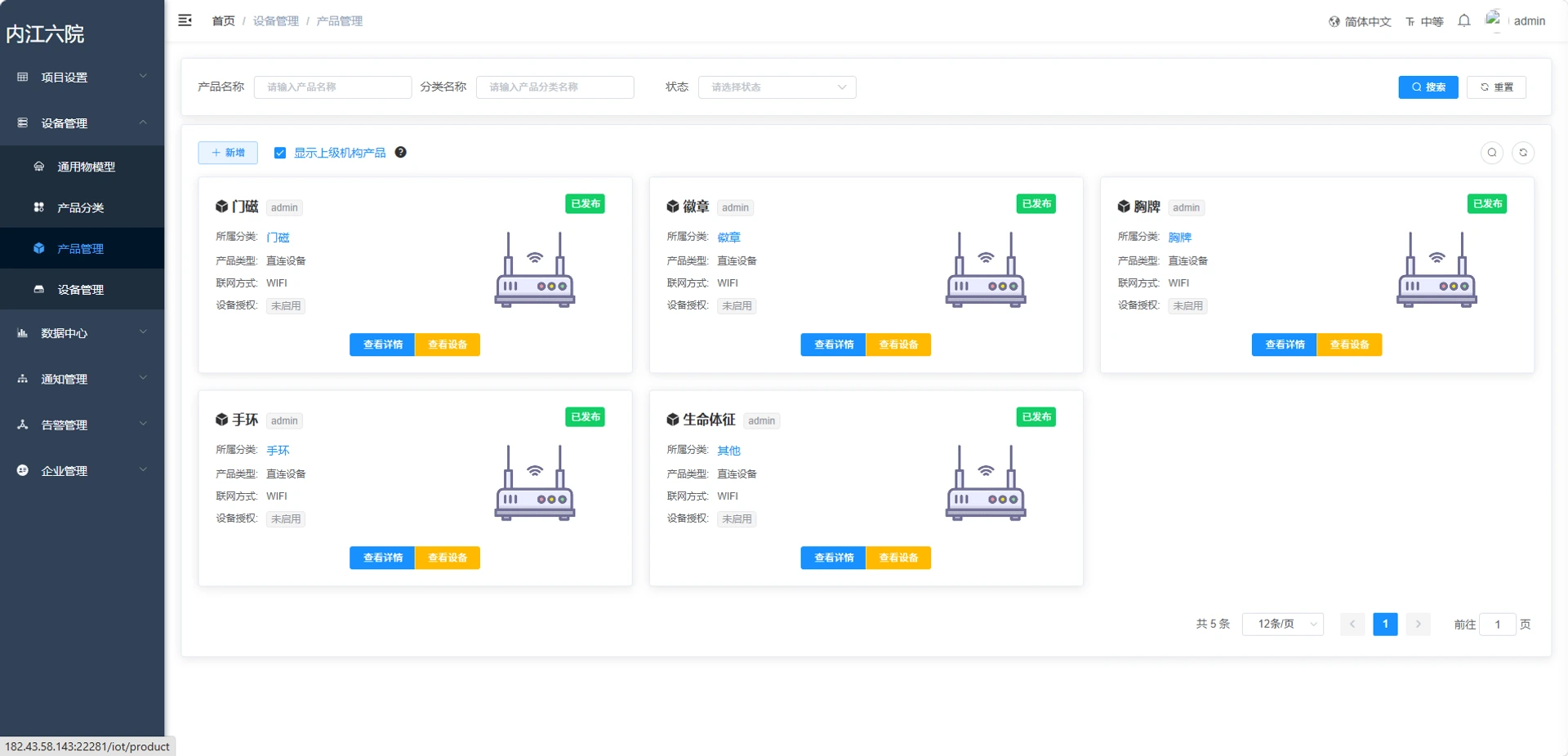1568x756 pixels.
Task: Click 查看设备 on the 徽章 card
Action: pos(898,345)
